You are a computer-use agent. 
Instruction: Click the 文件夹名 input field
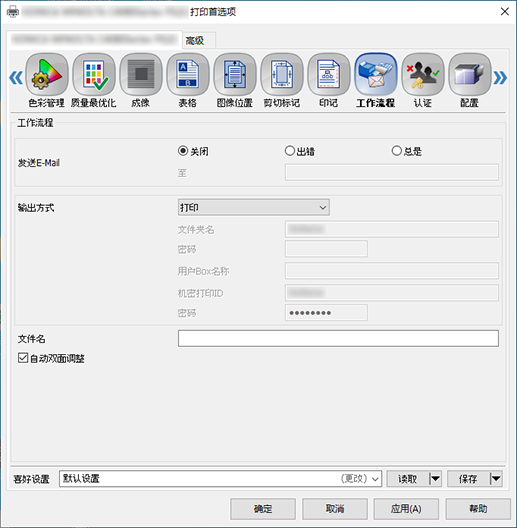(x=392, y=229)
